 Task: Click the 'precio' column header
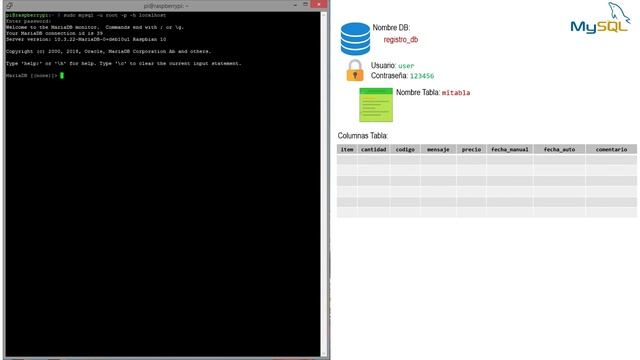(471, 149)
